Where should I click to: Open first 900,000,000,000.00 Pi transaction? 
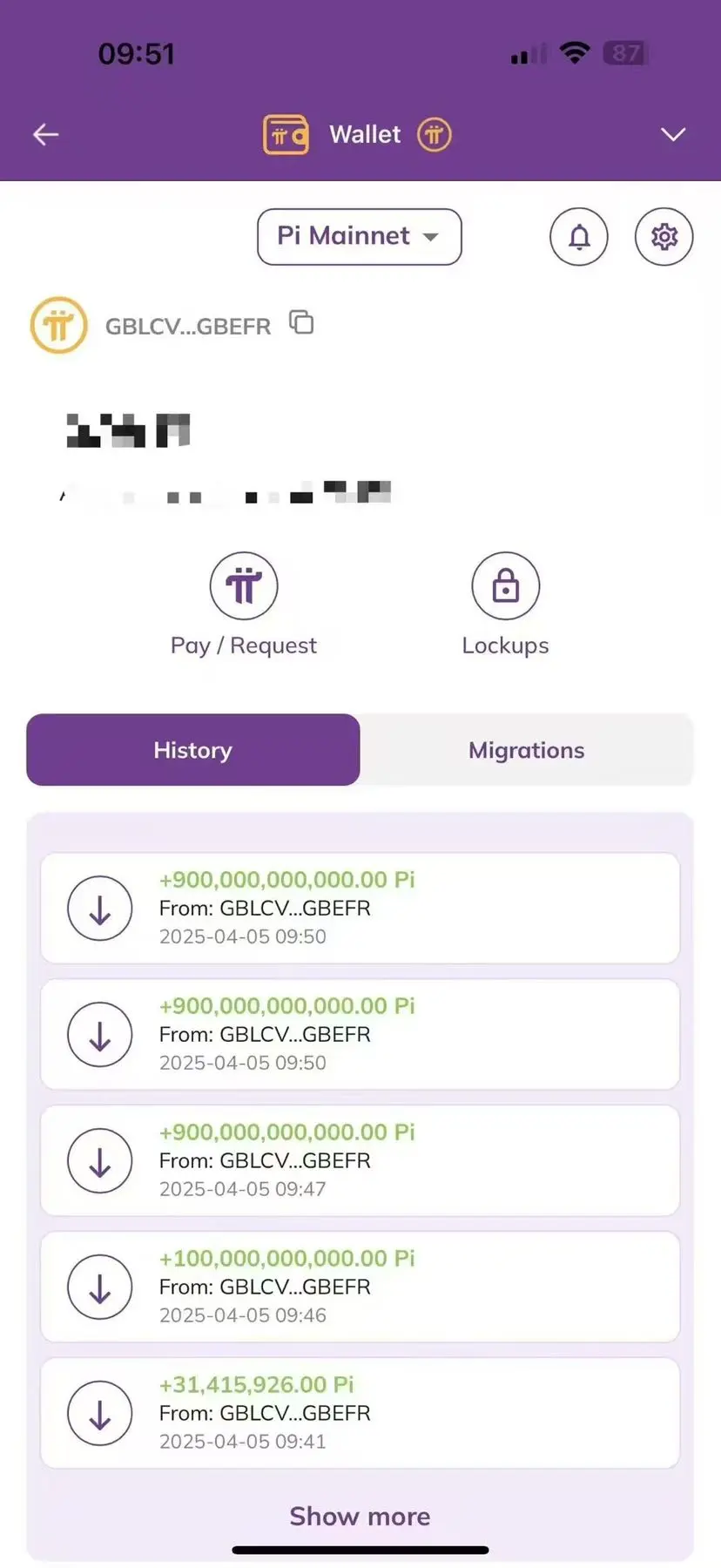(360, 908)
